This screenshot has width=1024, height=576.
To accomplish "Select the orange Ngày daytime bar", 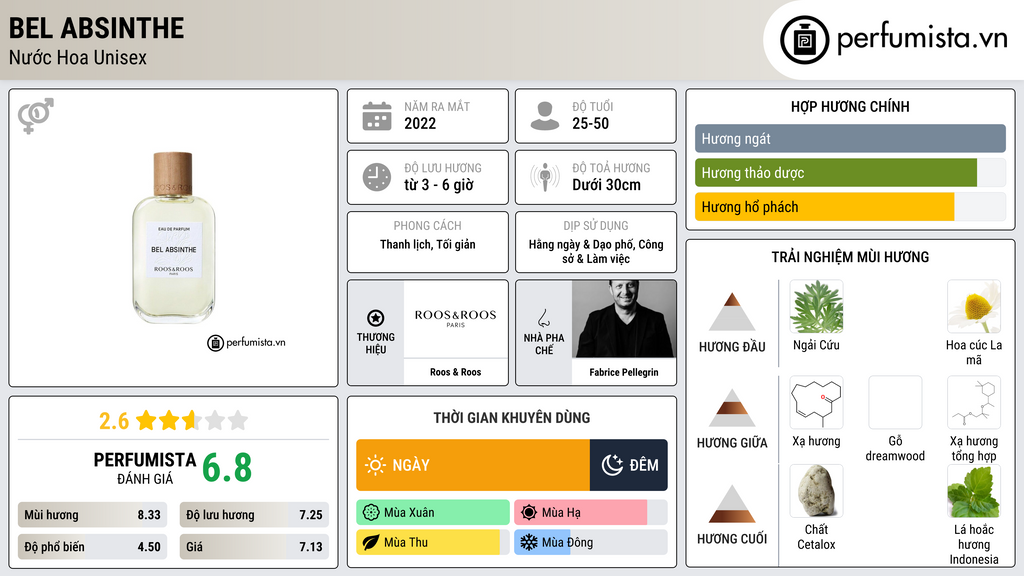I will click(473, 465).
